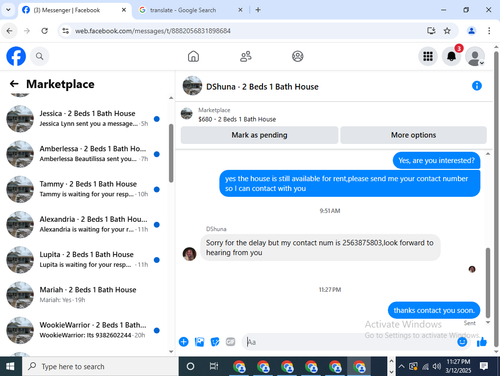Open the Facebook menu grid icon

click(428, 56)
